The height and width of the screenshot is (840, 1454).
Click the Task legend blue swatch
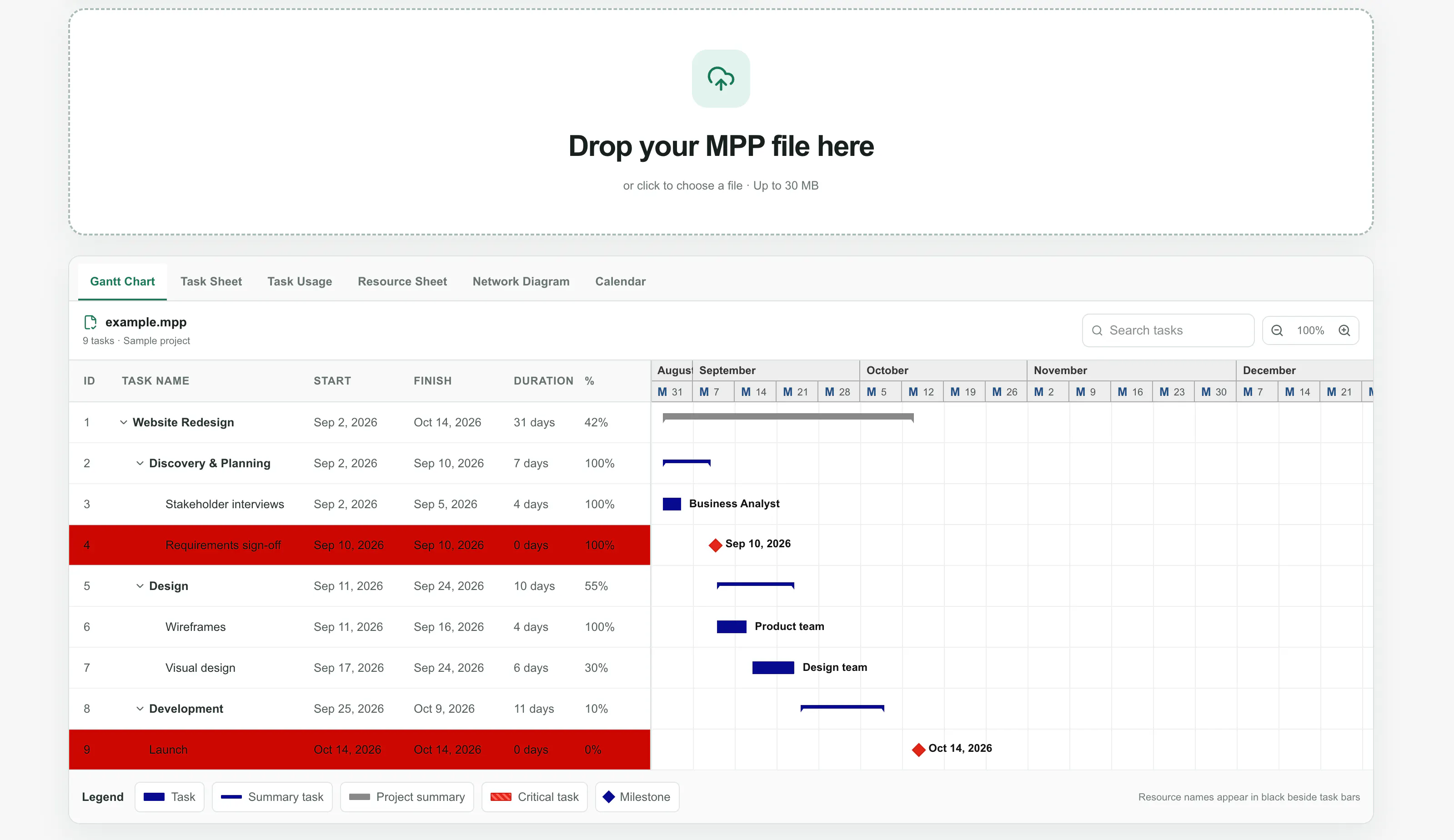coord(154,797)
